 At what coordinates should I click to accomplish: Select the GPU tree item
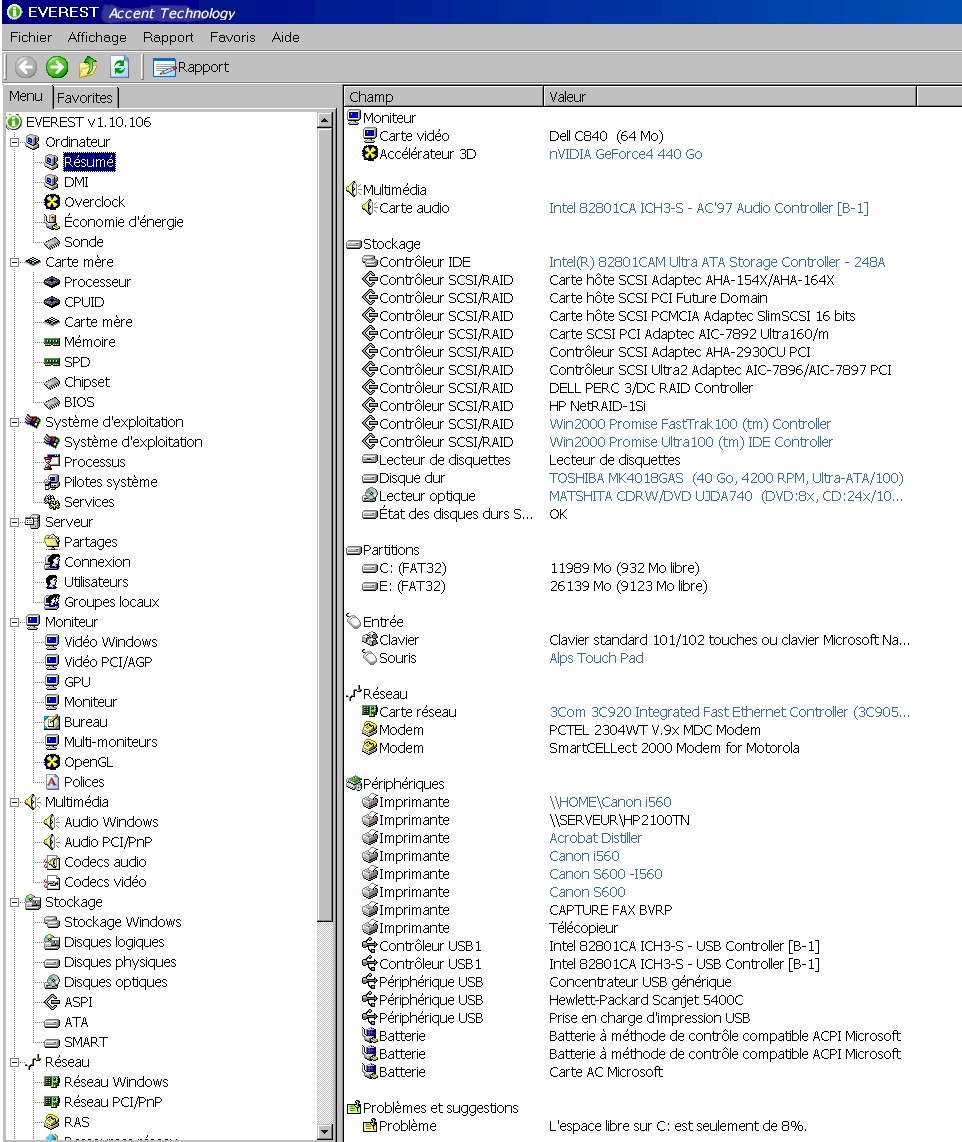click(77, 682)
